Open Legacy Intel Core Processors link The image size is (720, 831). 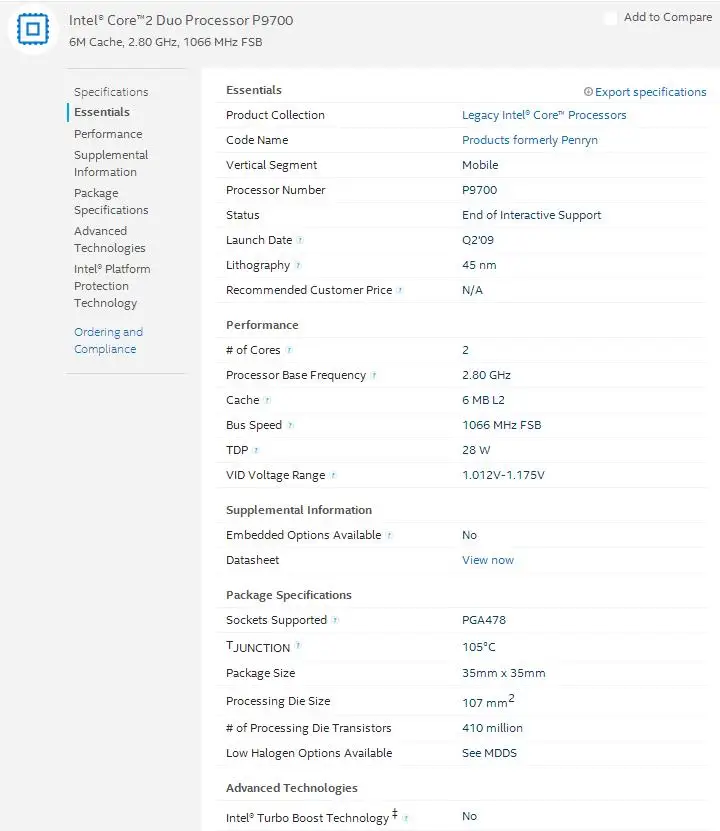(544, 115)
